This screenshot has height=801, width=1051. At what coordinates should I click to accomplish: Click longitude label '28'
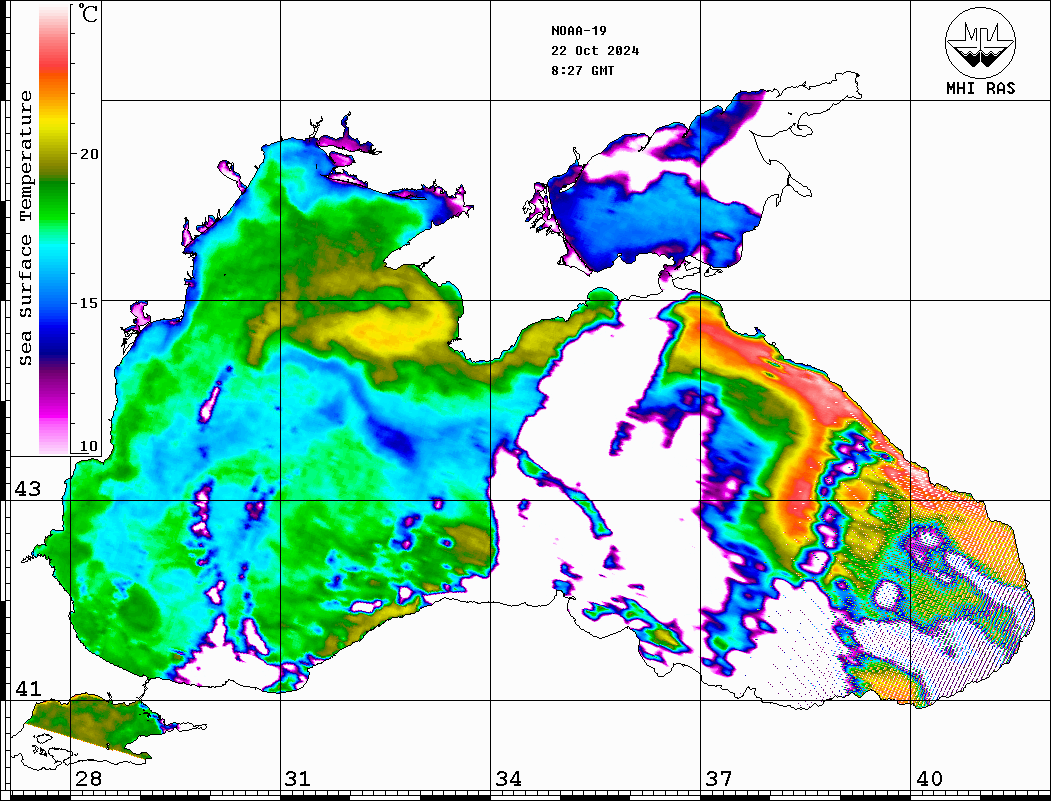tap(88, 779)
